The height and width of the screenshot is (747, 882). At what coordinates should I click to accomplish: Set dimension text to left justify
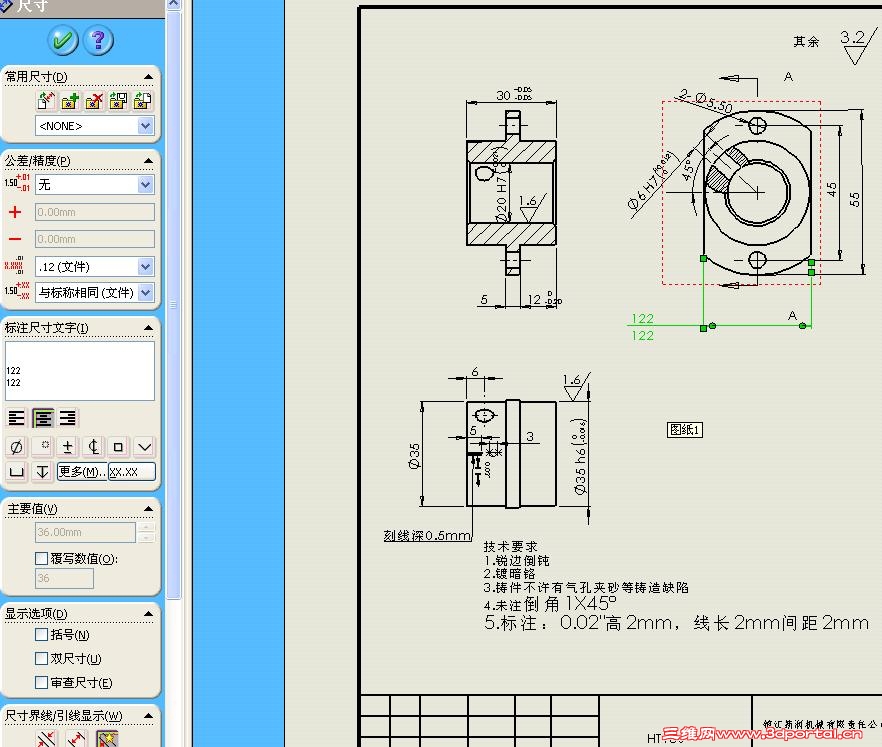[x=17, y=418]
